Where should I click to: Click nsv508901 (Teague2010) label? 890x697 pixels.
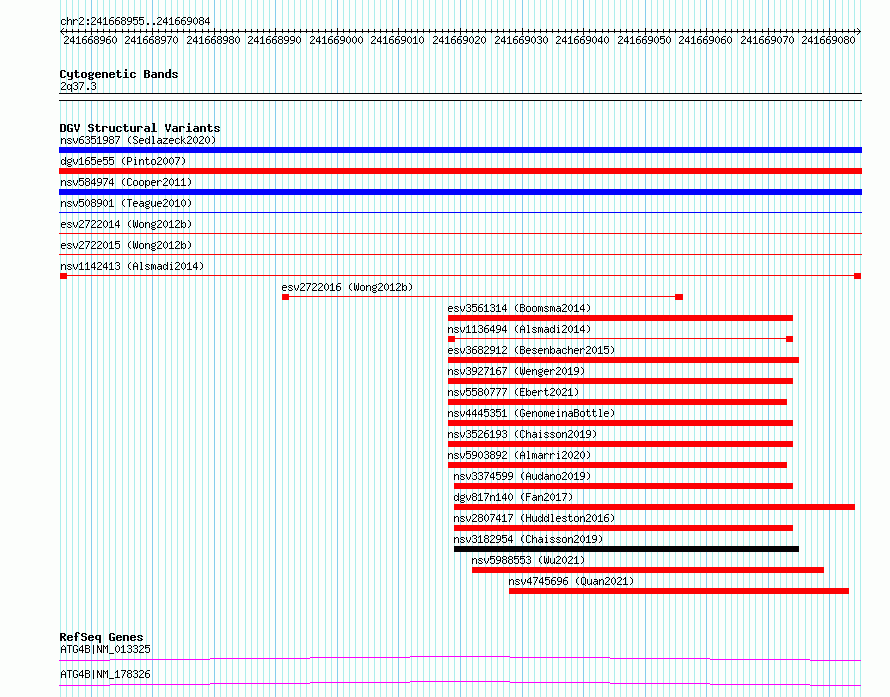click(x=126, y=203)
